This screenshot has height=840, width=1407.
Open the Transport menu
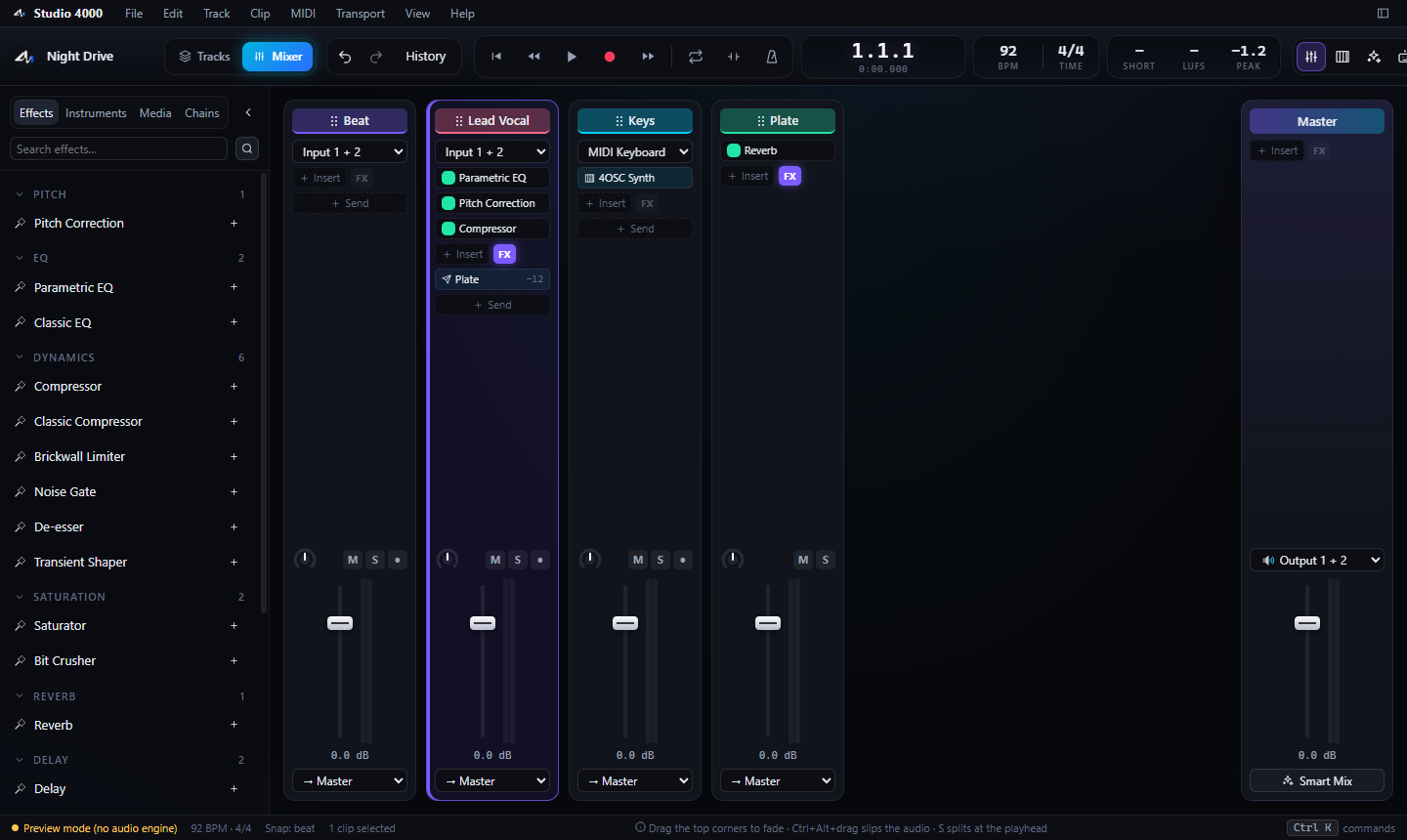(x=361, y=14)
